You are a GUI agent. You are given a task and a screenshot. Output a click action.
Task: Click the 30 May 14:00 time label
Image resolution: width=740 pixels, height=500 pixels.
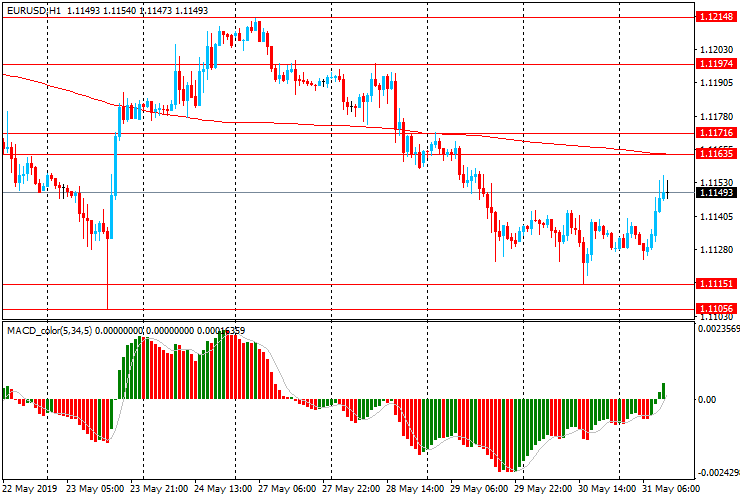[607, 489]
